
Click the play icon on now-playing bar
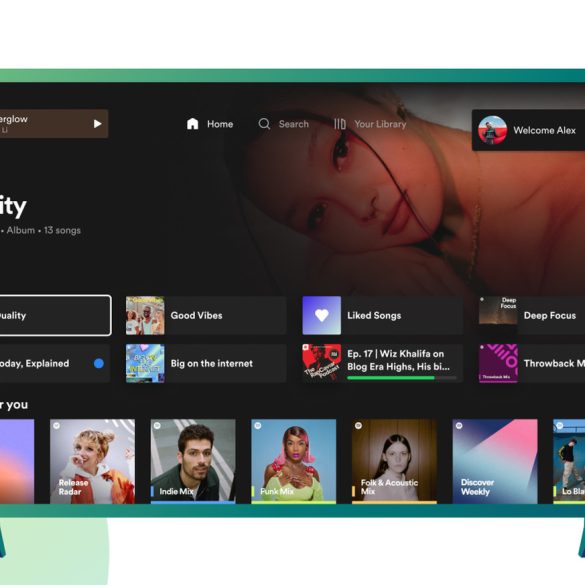click(97, 123)
